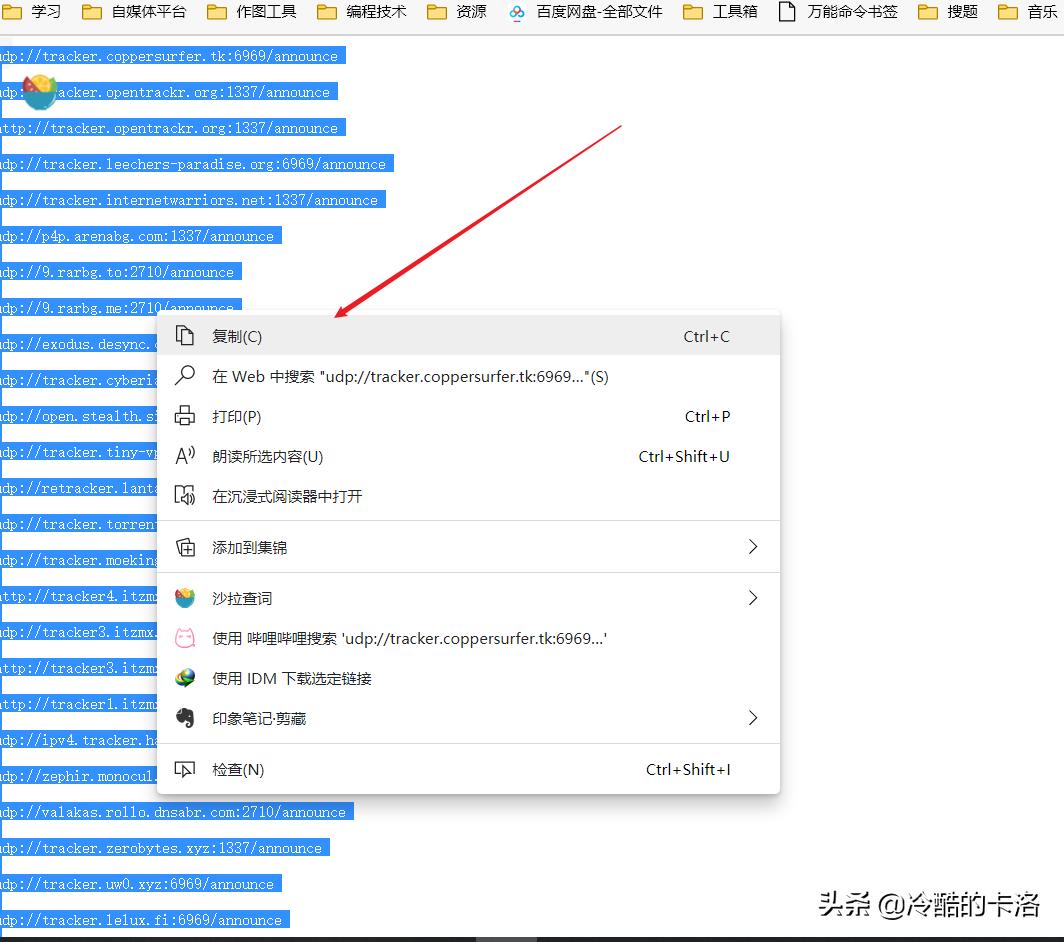Click the IDM download extension icon
Screen dimensions: 1064x942
click(x=185, y=677)
